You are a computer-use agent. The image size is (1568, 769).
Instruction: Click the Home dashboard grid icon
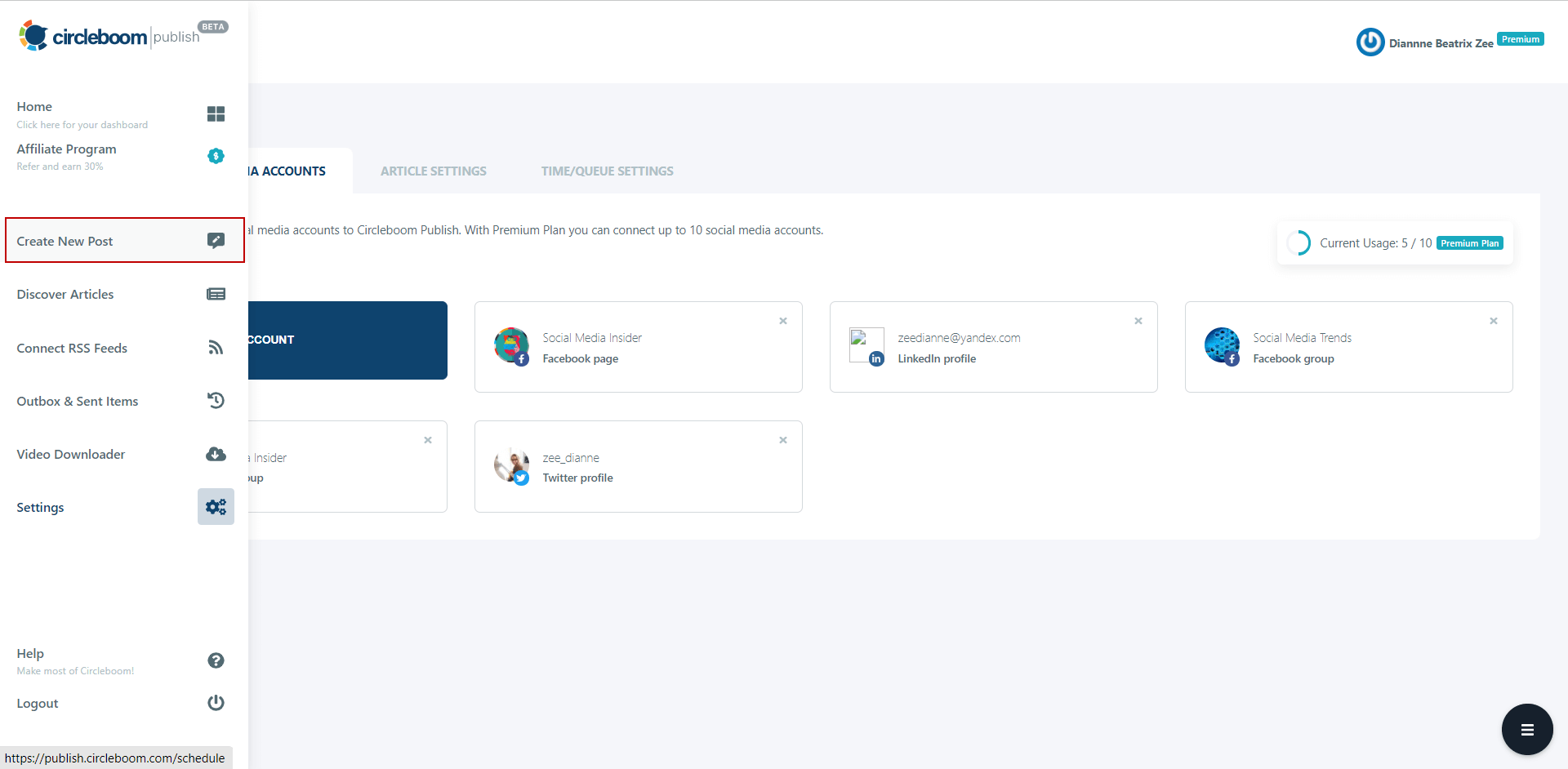[x=215, y=113]
